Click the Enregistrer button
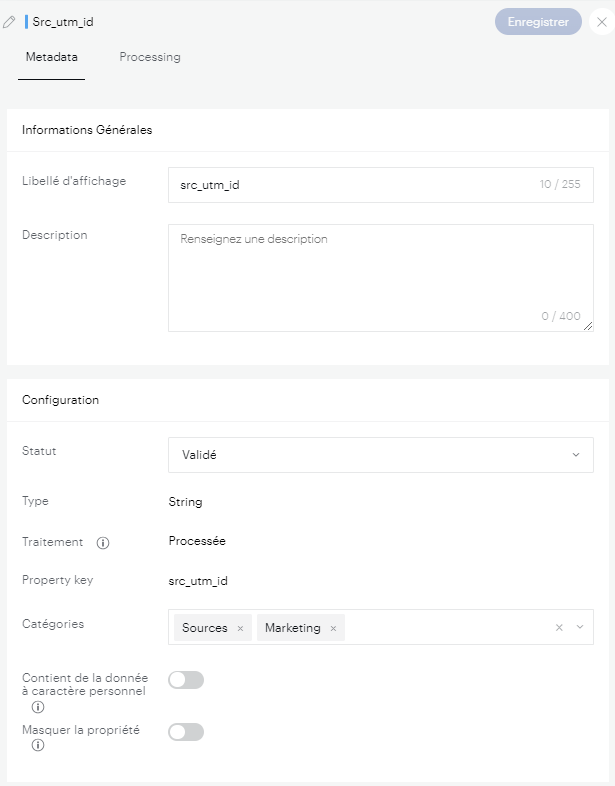Screen dimensions: 615x786 pos(538,21)
